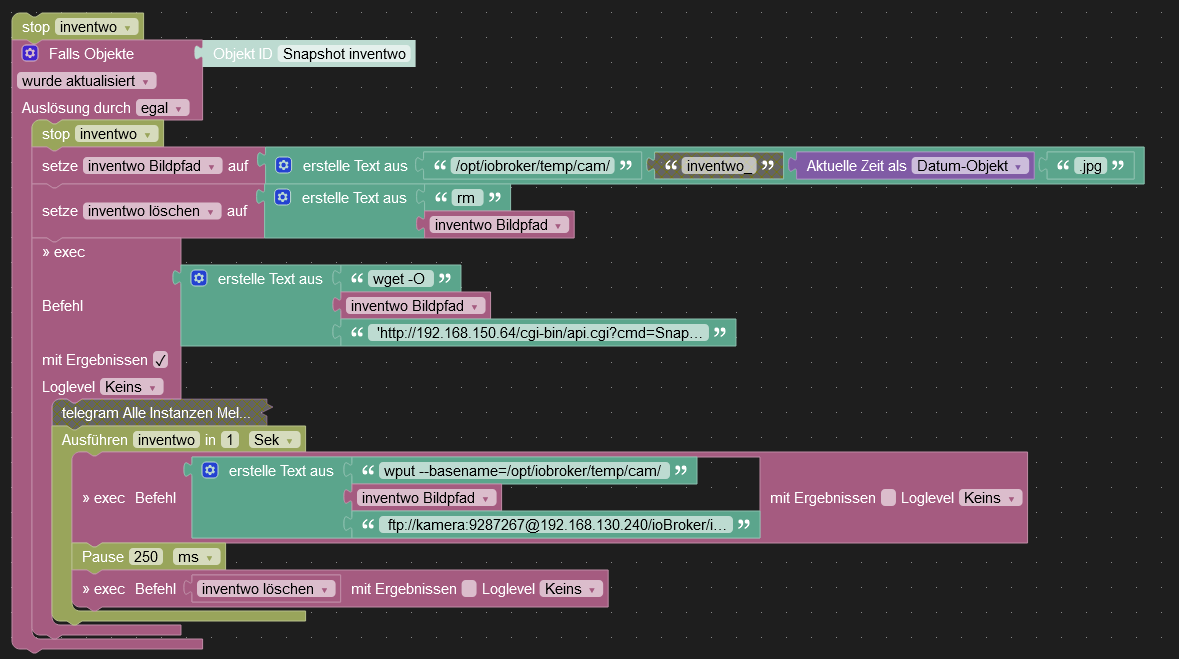The height and width of the screenshot is (659, 1179).
Task: Open wurde aktualisiert trigger dropdown
Action: (86, 80)
